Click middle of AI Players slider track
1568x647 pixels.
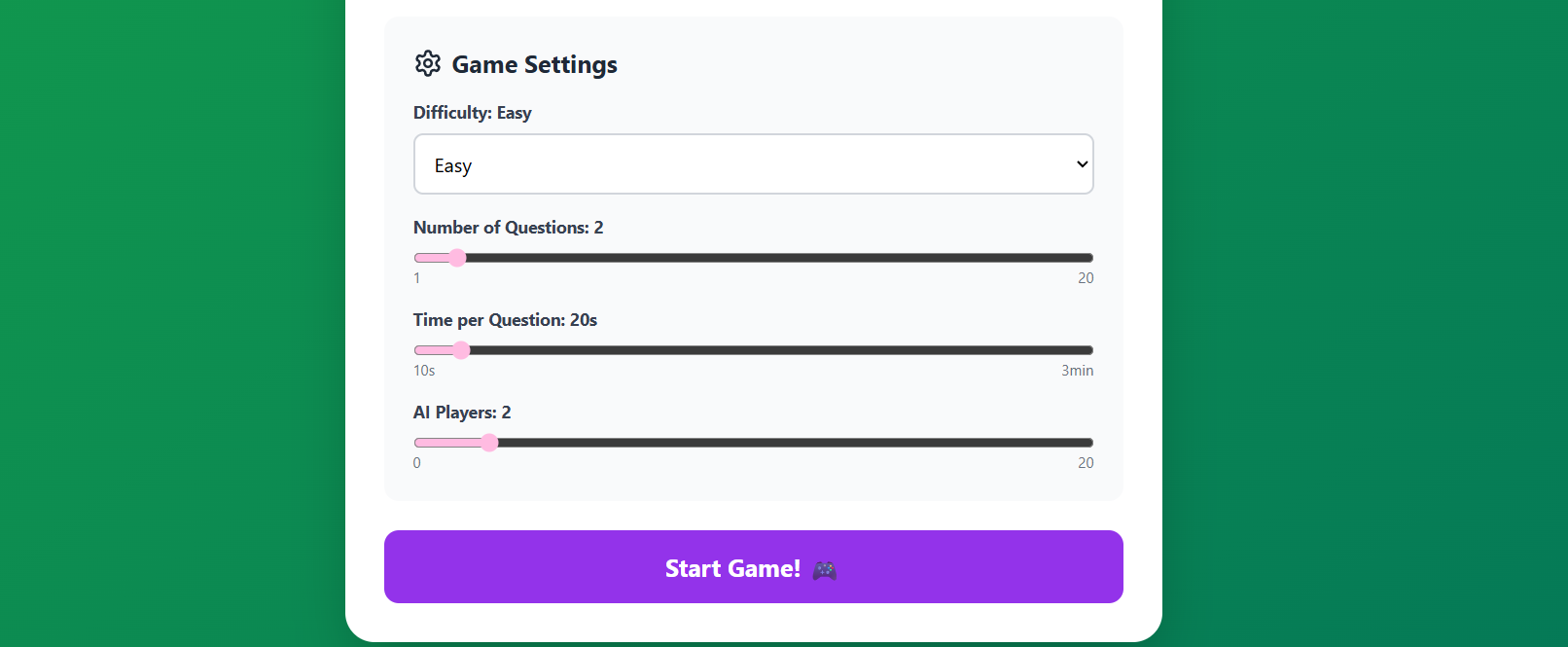click(754, 443)
